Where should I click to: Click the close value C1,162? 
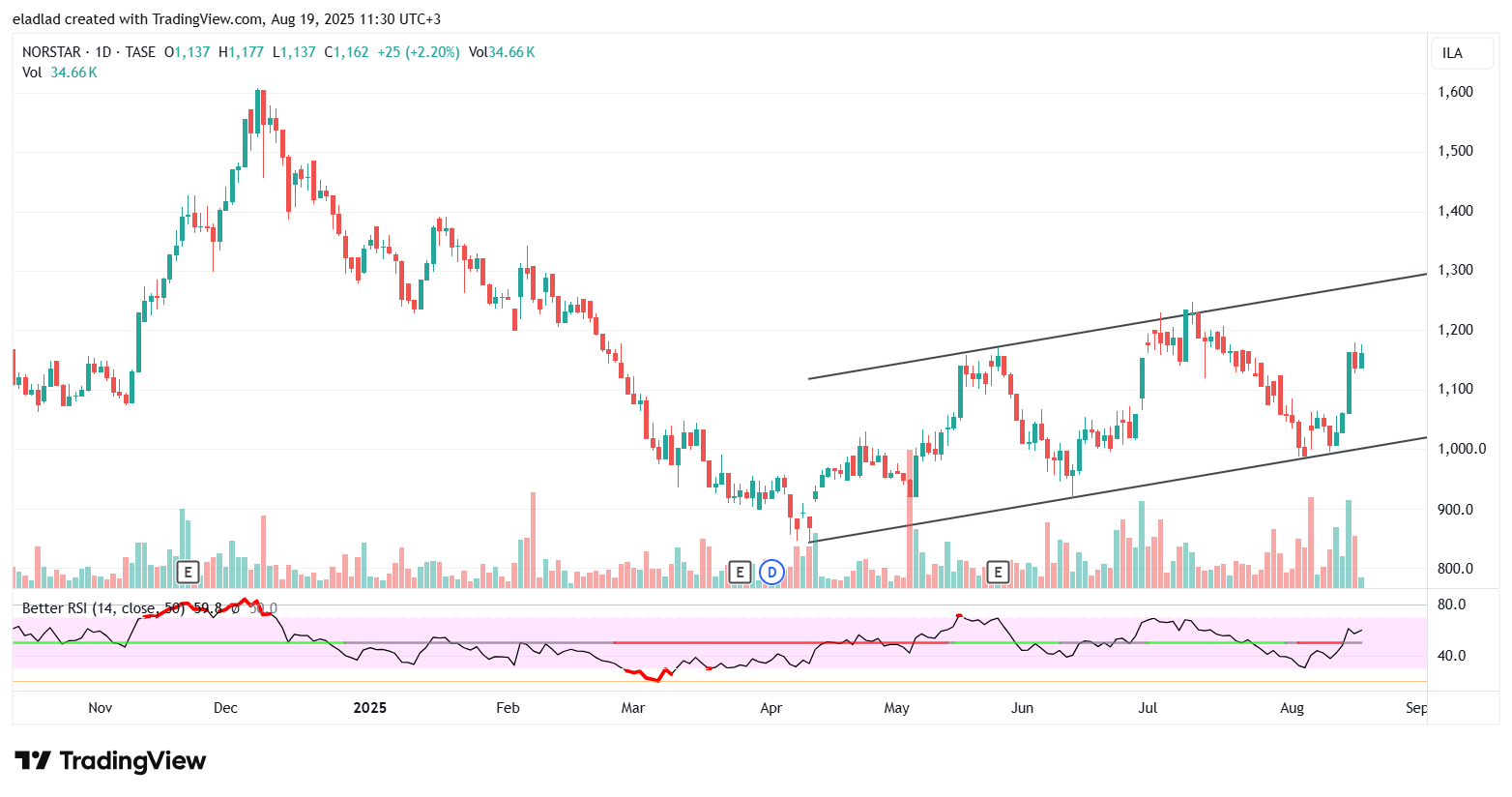pyautogui.click(x=346, y=52)
